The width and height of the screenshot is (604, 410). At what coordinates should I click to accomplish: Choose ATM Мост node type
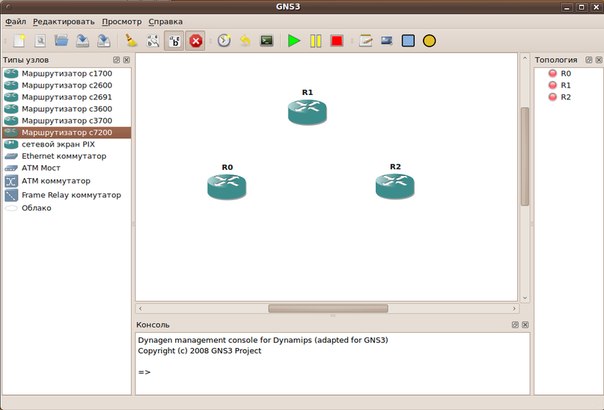pos(67,168)
